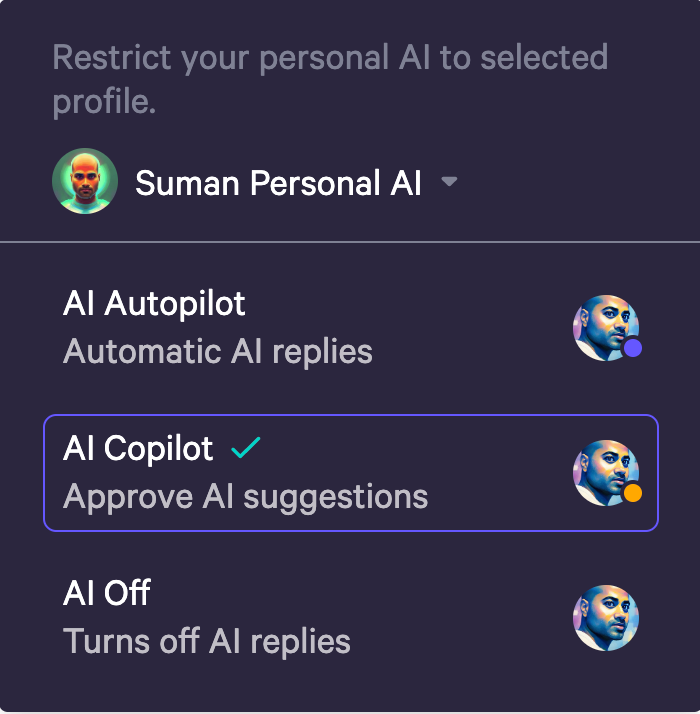Select the AI Copilot mode title
The height and width of the screenshot is (714, 700).
pos(138,449)
